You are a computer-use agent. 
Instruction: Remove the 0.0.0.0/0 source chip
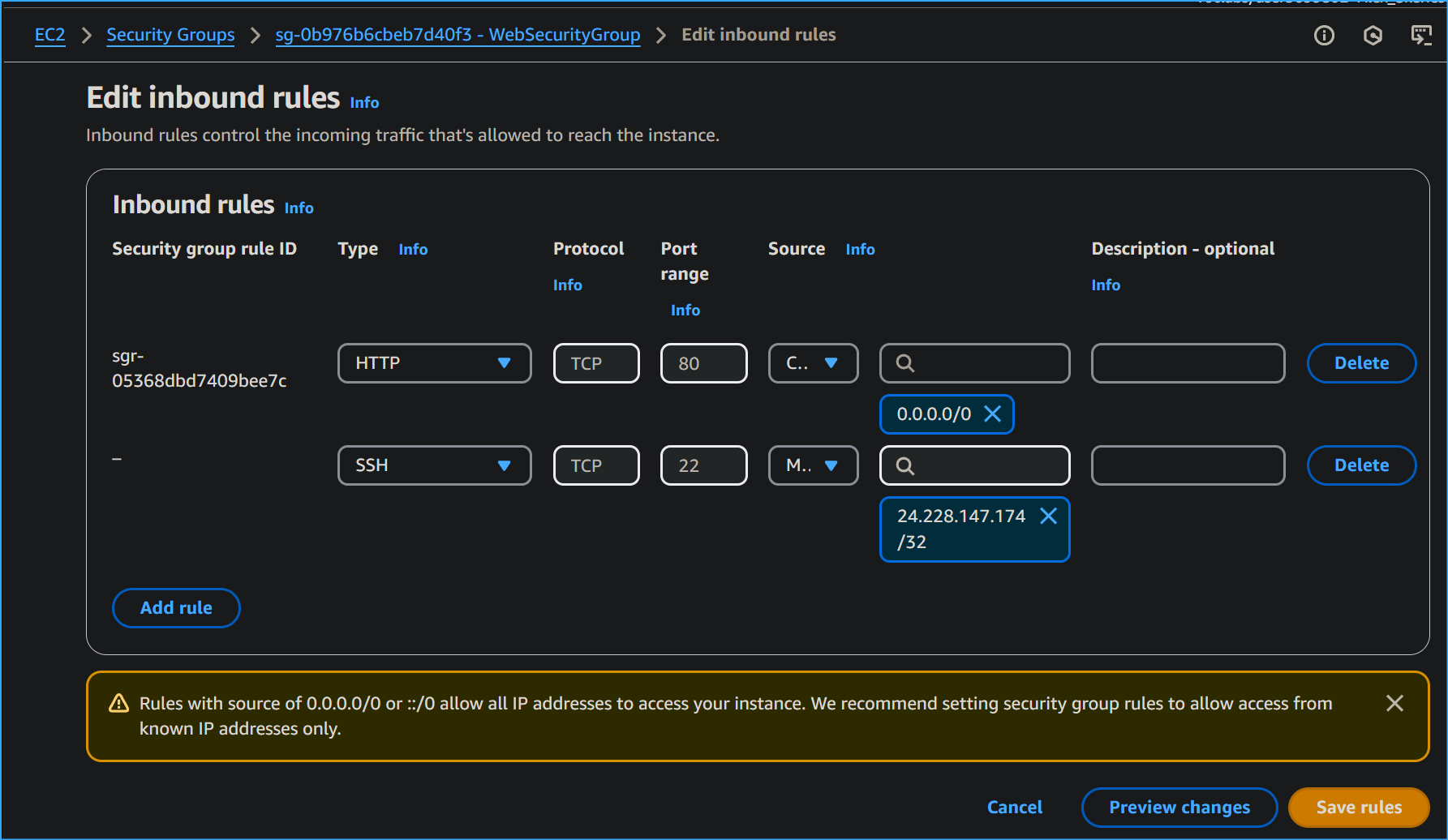pos(992,414)
